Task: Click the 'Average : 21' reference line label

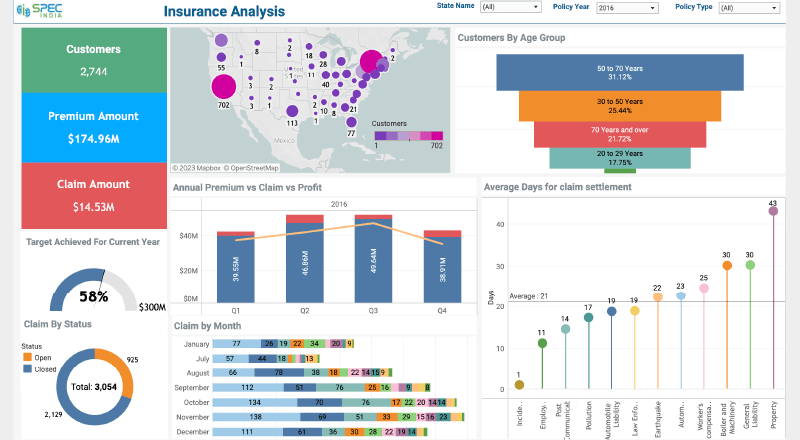Action: (529, 296)
